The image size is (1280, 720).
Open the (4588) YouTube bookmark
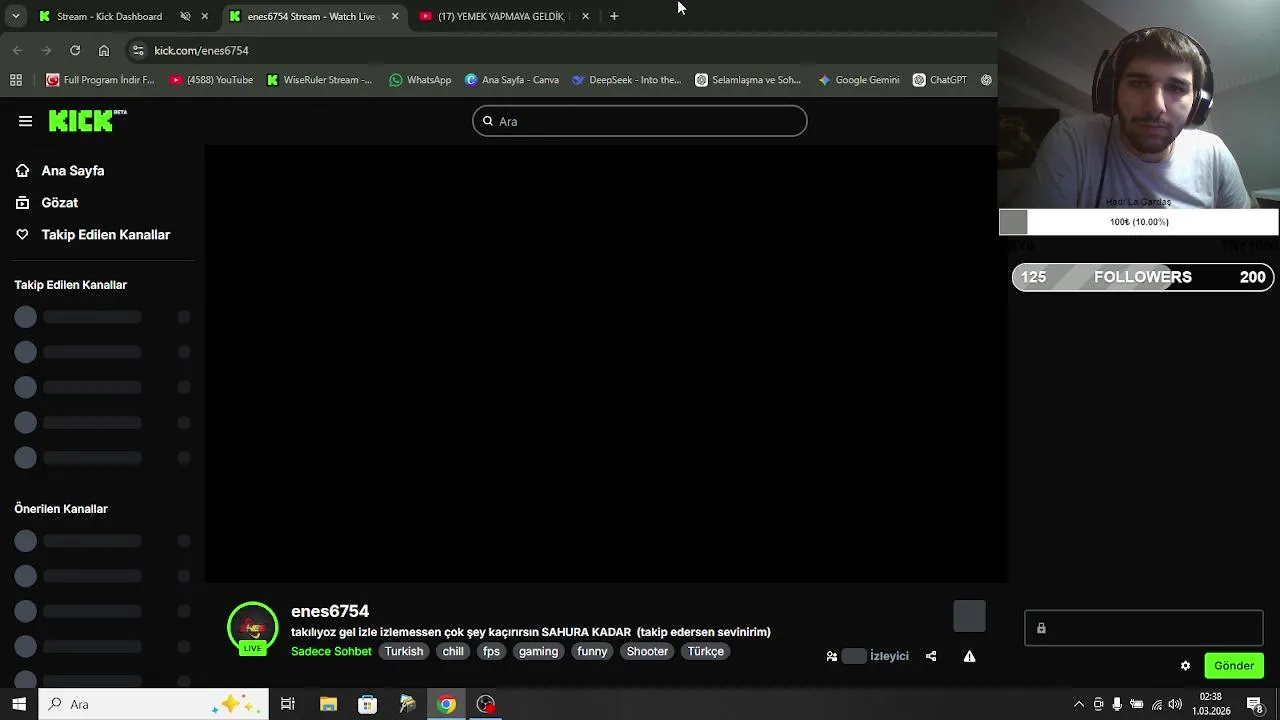click(x=211, y=80)
